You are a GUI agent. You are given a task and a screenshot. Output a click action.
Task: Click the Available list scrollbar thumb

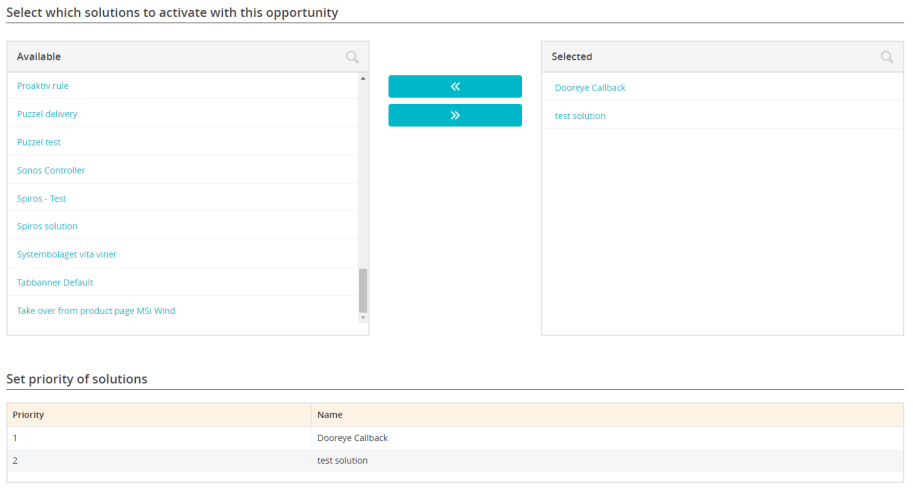(x=363, y=290)
